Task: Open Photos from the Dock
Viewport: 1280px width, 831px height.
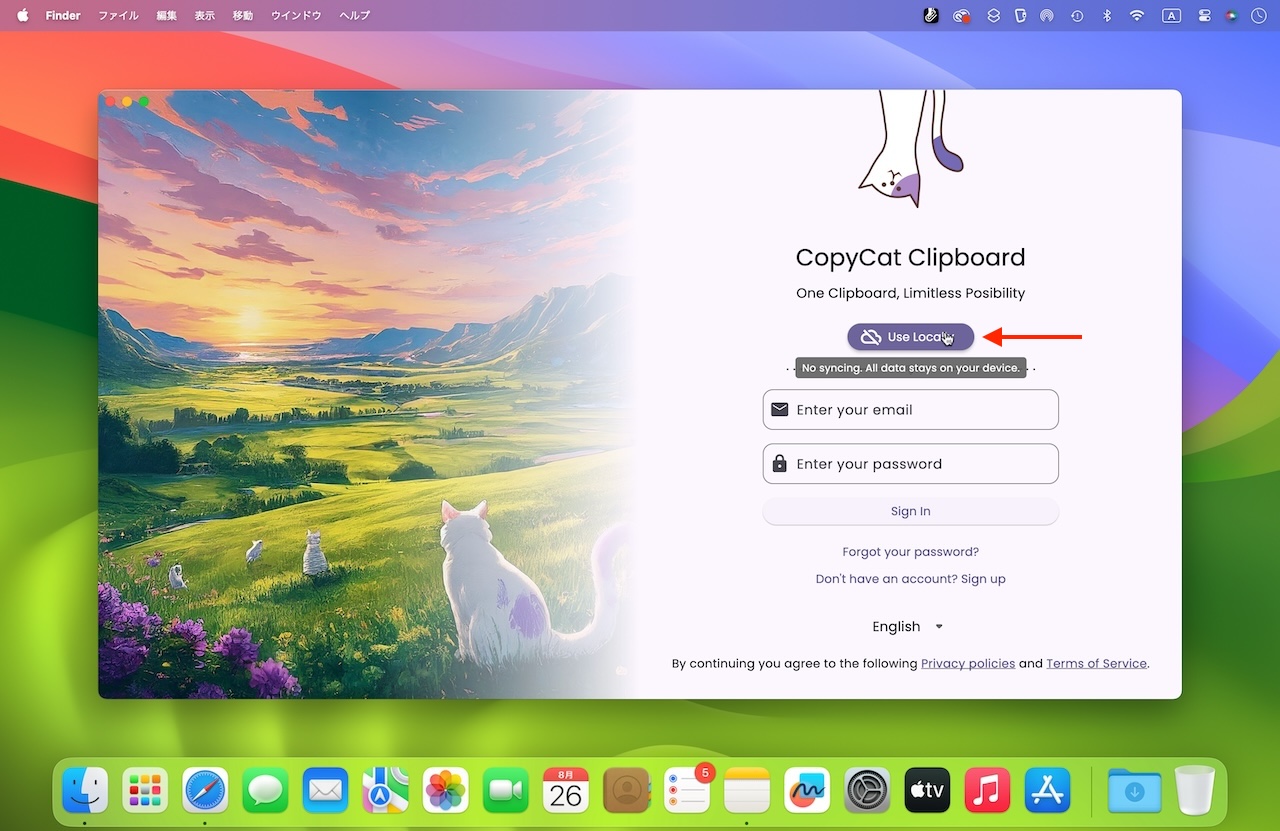Action: (446, 791)
